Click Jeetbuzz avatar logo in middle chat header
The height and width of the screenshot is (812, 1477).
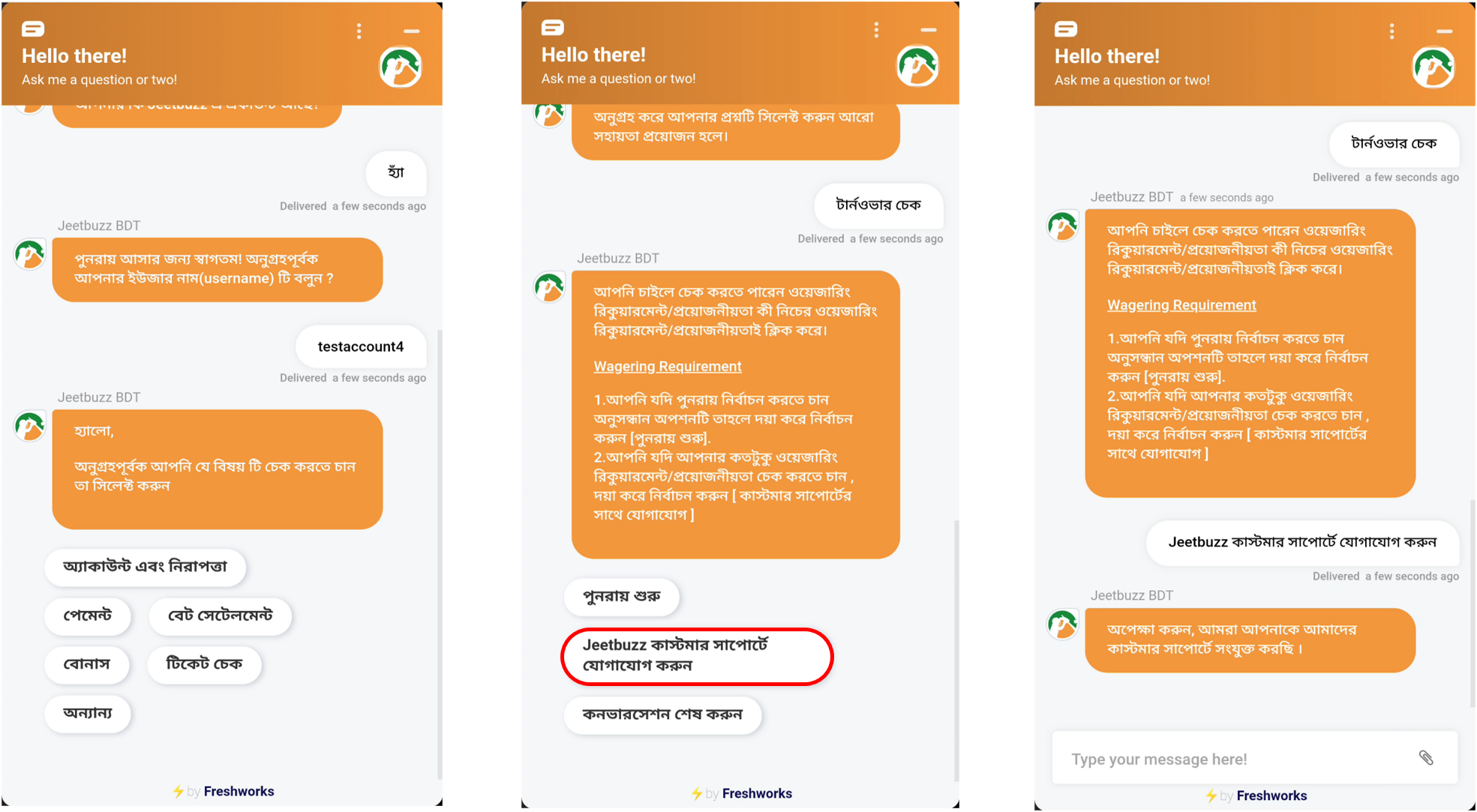coord(917,66)
